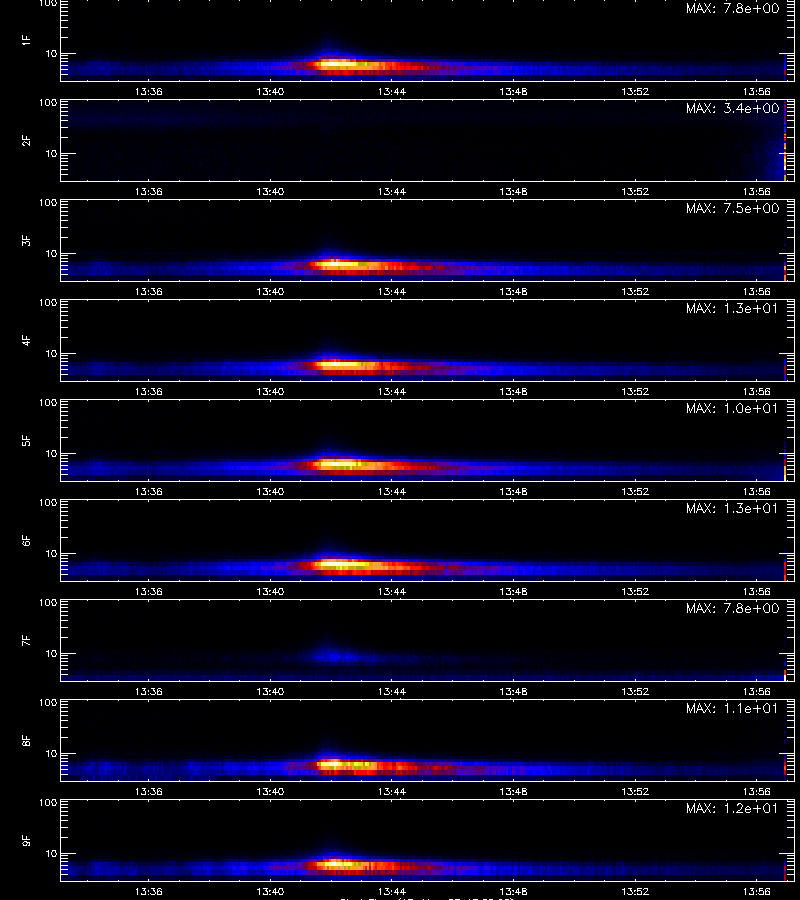Click the 1F panel axis label
800x900 pixels.
pos(26,40)
